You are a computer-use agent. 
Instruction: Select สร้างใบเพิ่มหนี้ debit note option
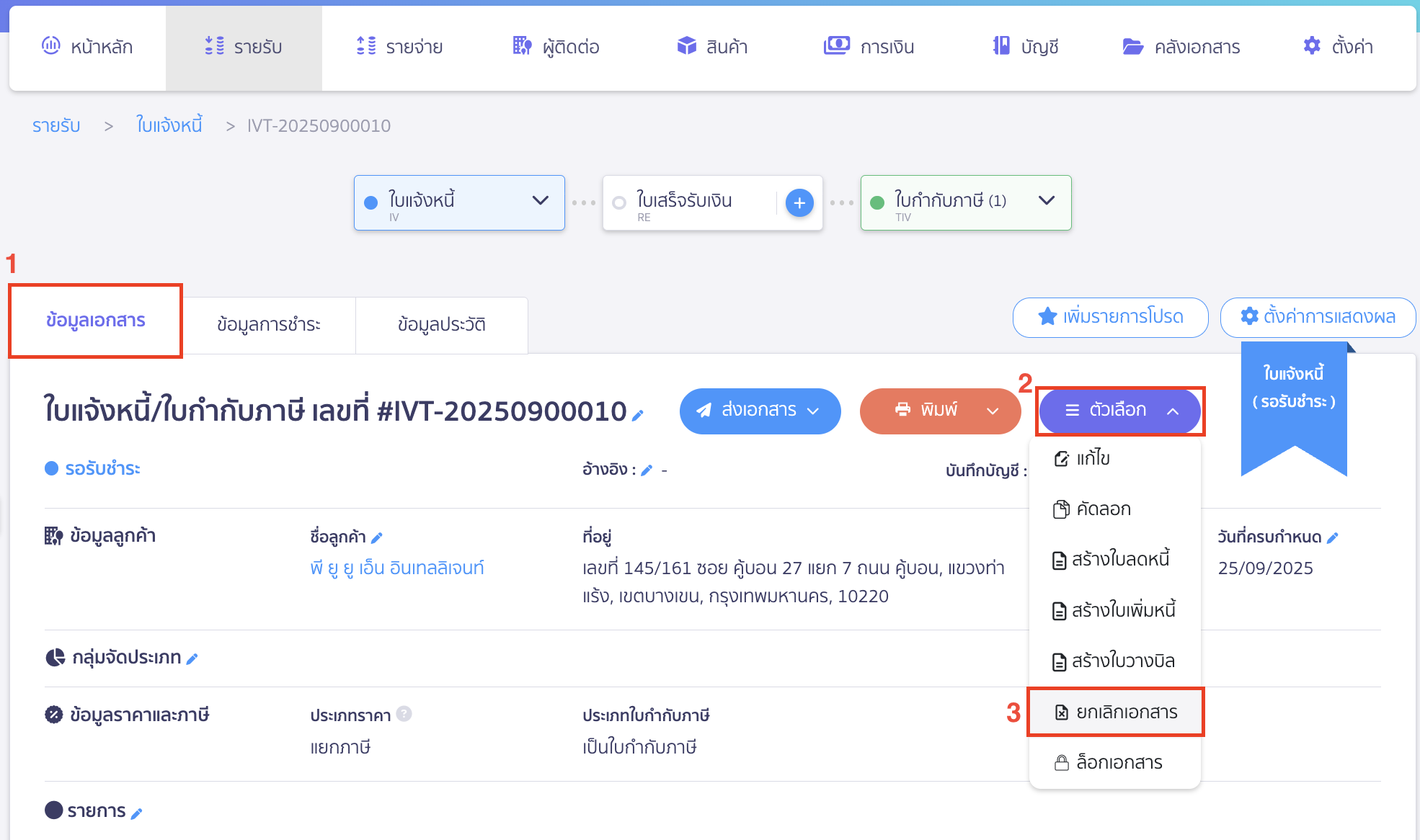pos(1114,611)
